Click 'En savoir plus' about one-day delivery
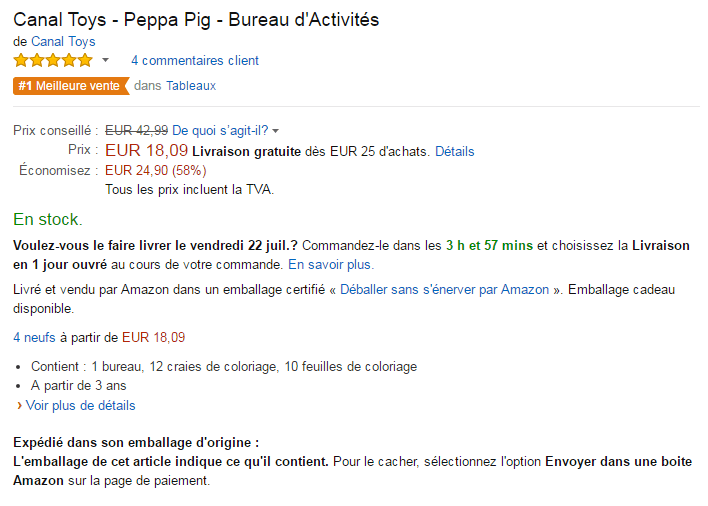 click(x=331, y=265)
